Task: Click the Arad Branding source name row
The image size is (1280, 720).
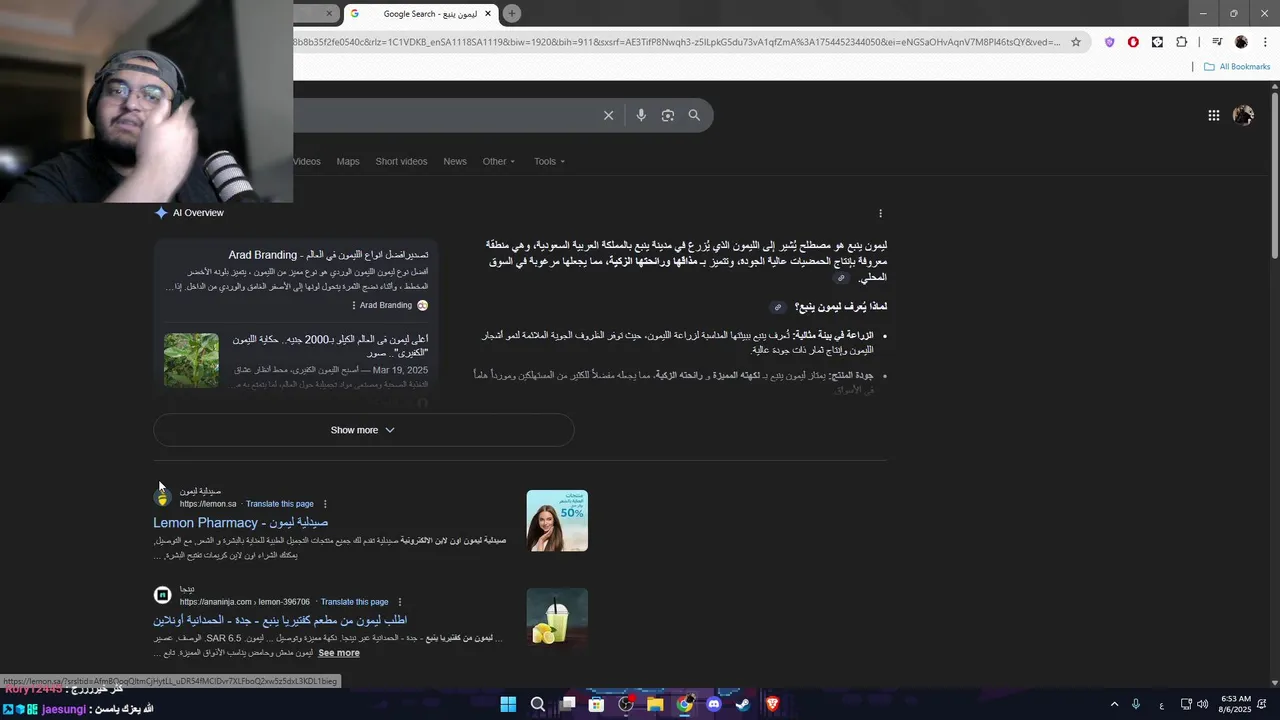Action: 394,305
